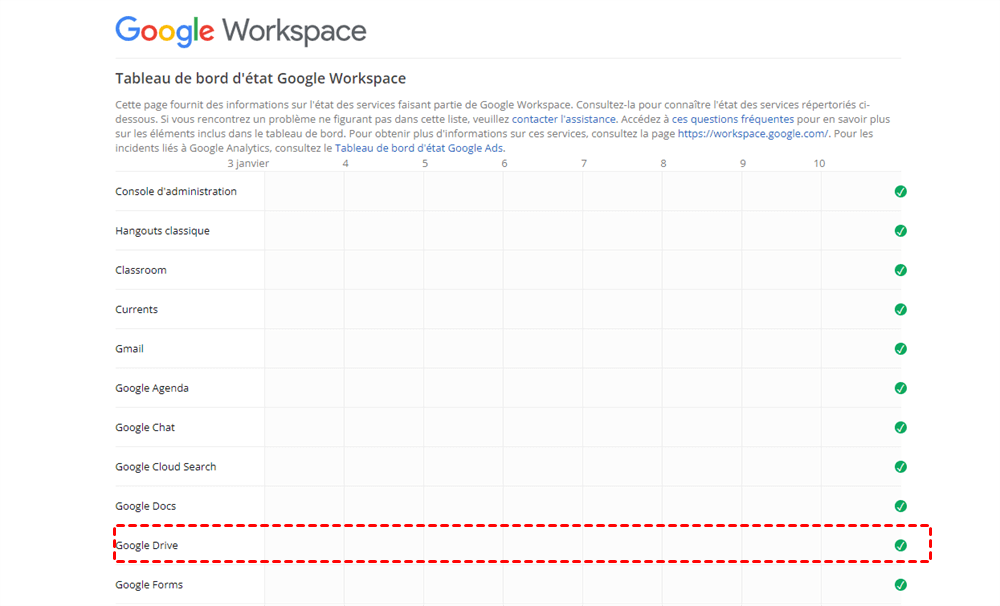The height and width of the screenshot is (606, 1000).
Task: Visit the https://workspace.google.com/ link
Action: 753,133
